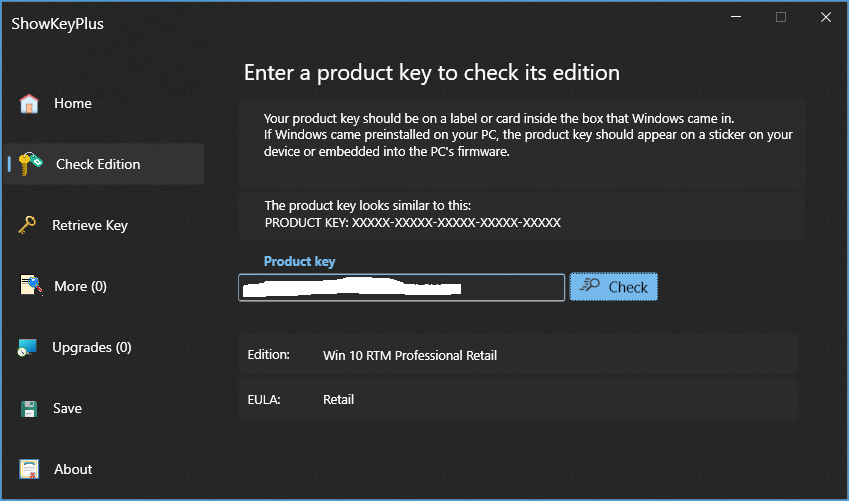Open Upgrades (0) section
The image size is (849, 501).
(92, 347)
